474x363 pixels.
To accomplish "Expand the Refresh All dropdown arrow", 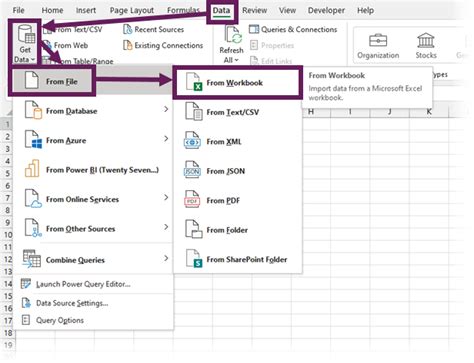I will tap(237, 60).
